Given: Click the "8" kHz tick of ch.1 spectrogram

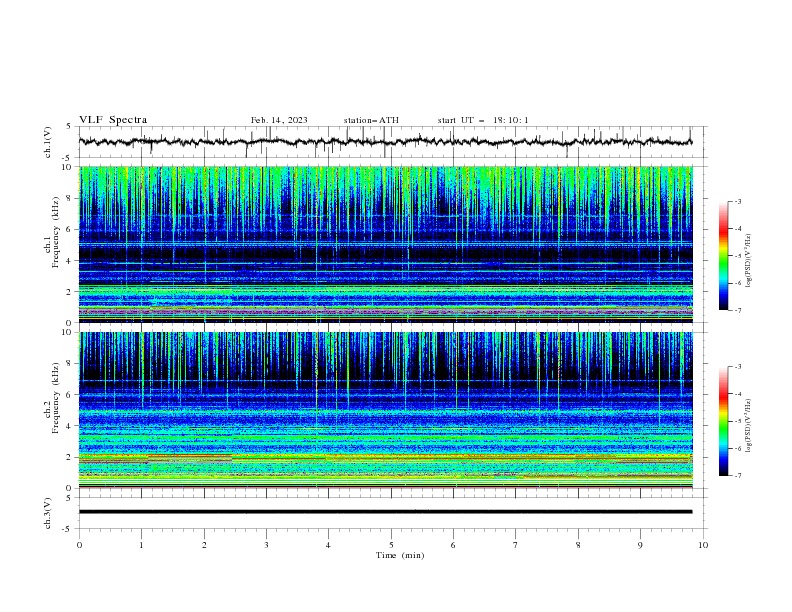Looking at the screenshot, I should click(x=71, y=198).
